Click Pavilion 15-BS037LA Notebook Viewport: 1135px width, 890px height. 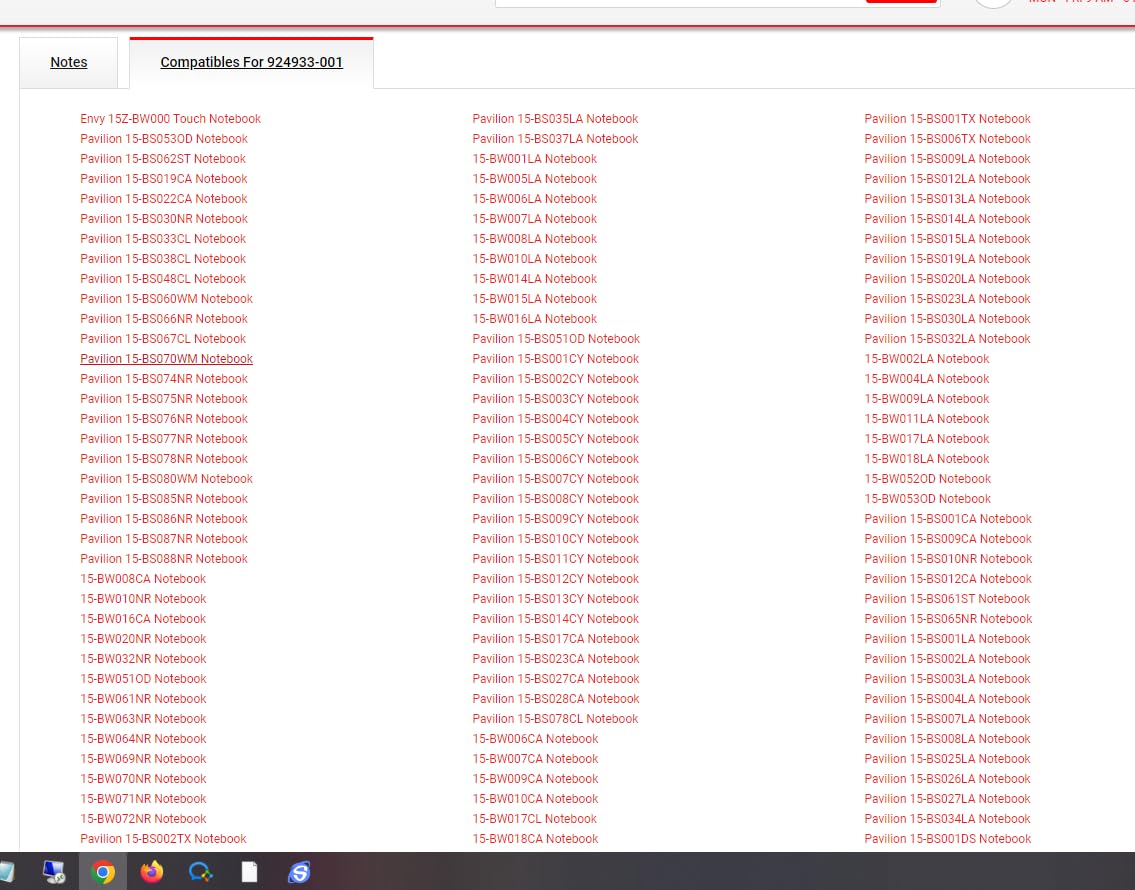555,139
